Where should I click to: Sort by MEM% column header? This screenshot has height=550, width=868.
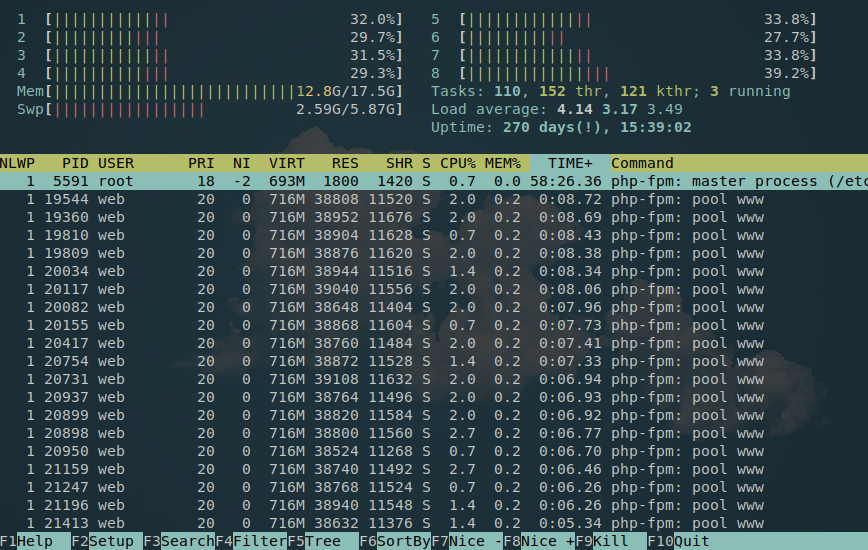tap(503, 163)
